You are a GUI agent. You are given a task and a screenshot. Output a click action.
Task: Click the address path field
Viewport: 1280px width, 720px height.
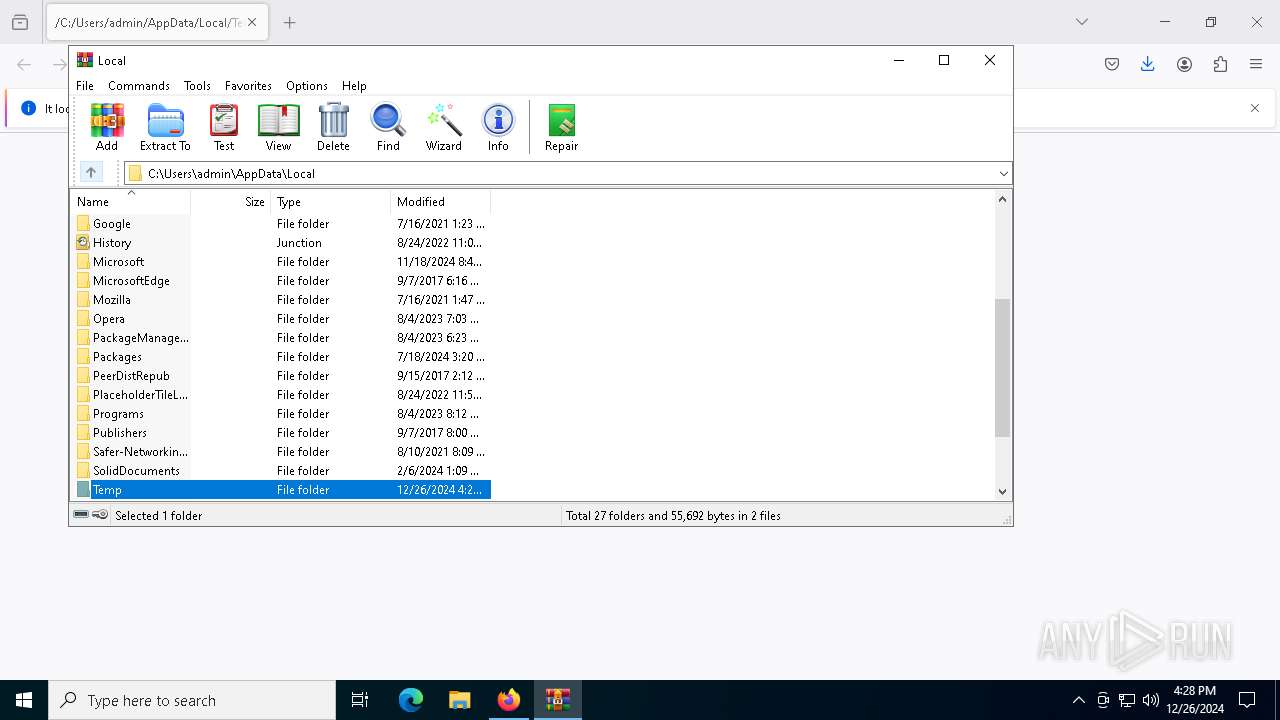click(568, 173)
